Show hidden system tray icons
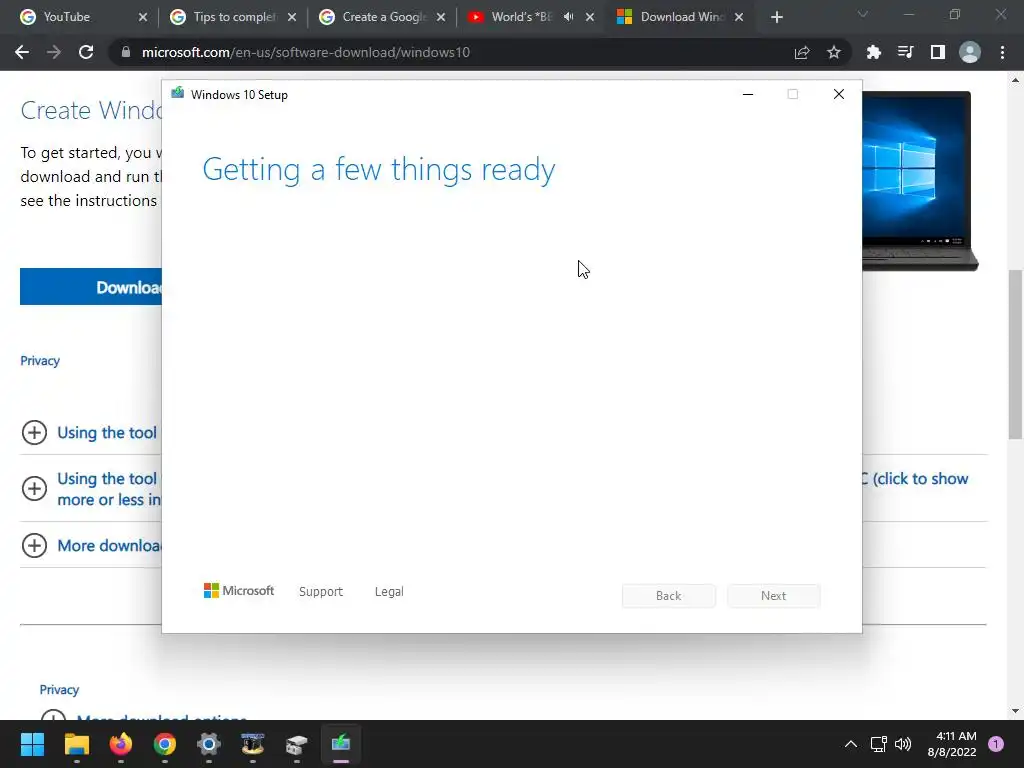Viewport: 1024px width, 768px height. 850,744
